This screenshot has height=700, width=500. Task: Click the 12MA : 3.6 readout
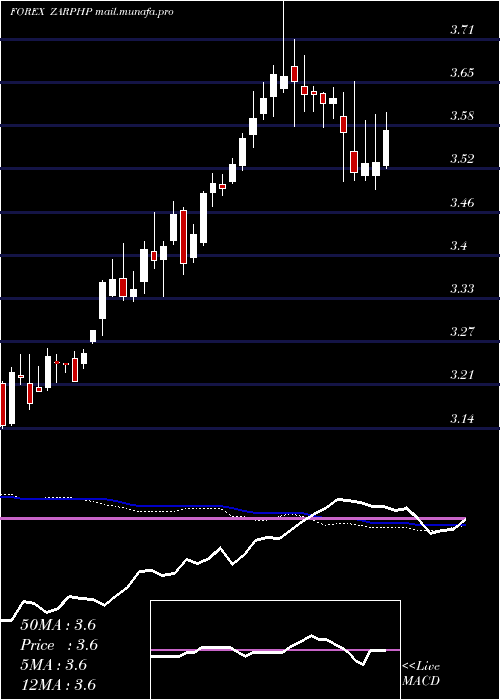pyautogui.click(x=58, y=685)
